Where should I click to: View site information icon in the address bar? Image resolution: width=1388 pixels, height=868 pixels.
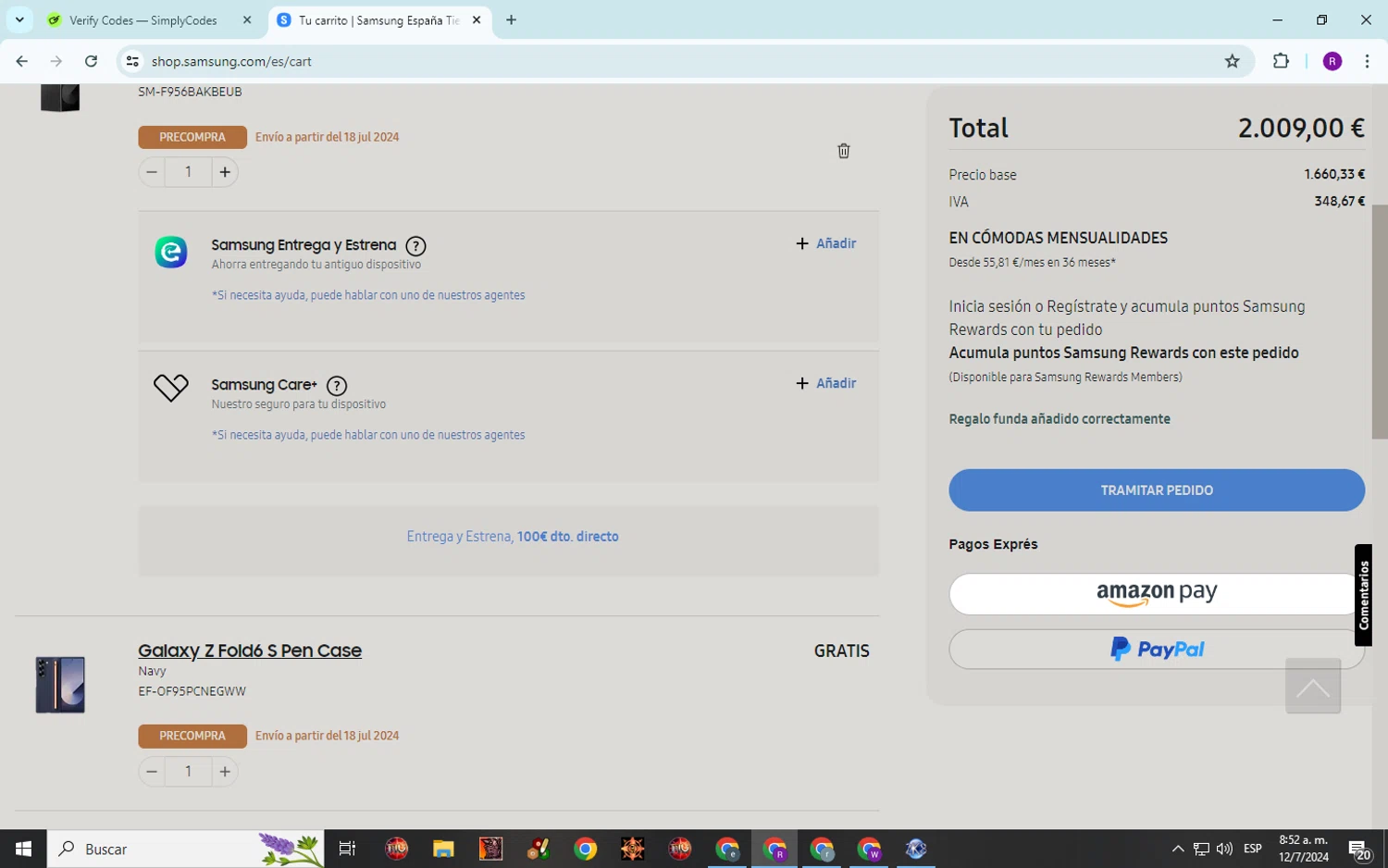132,61
